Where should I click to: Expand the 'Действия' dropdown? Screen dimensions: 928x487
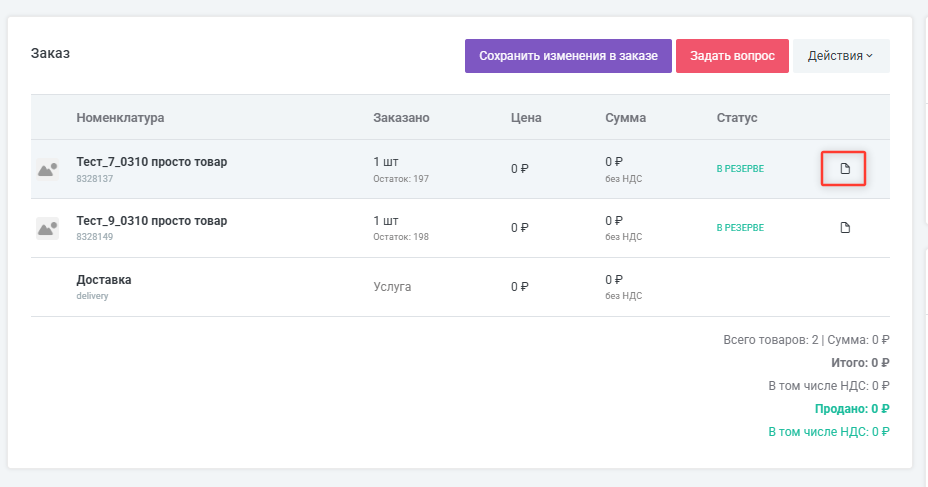point(841,56)
